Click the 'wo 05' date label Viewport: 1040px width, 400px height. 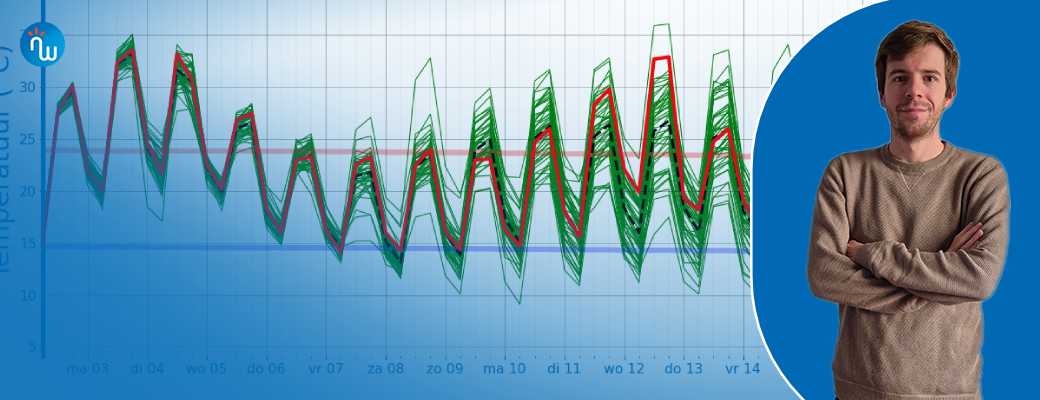[206, 368]
